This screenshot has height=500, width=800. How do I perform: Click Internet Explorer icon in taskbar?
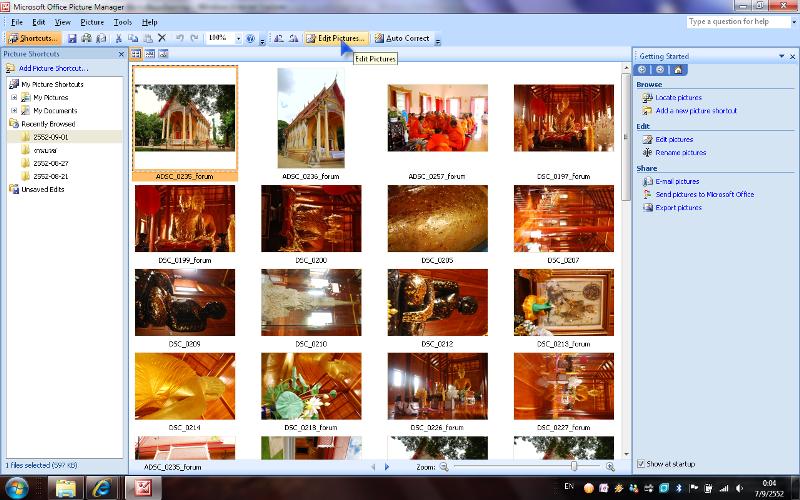tap(102, 488)
